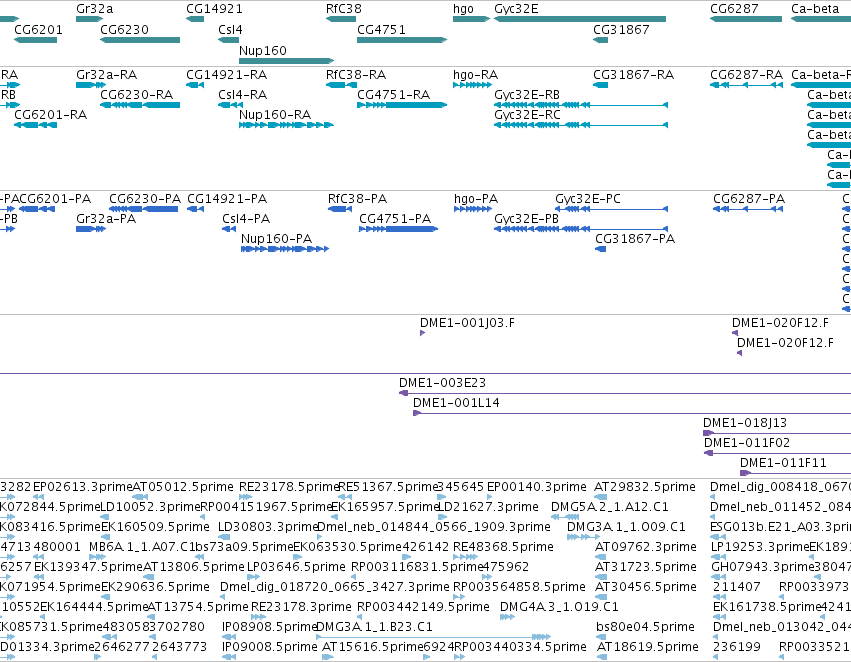Select protein Gyc32E-PC label
851x662 pixels.
[x=588, y=199]
